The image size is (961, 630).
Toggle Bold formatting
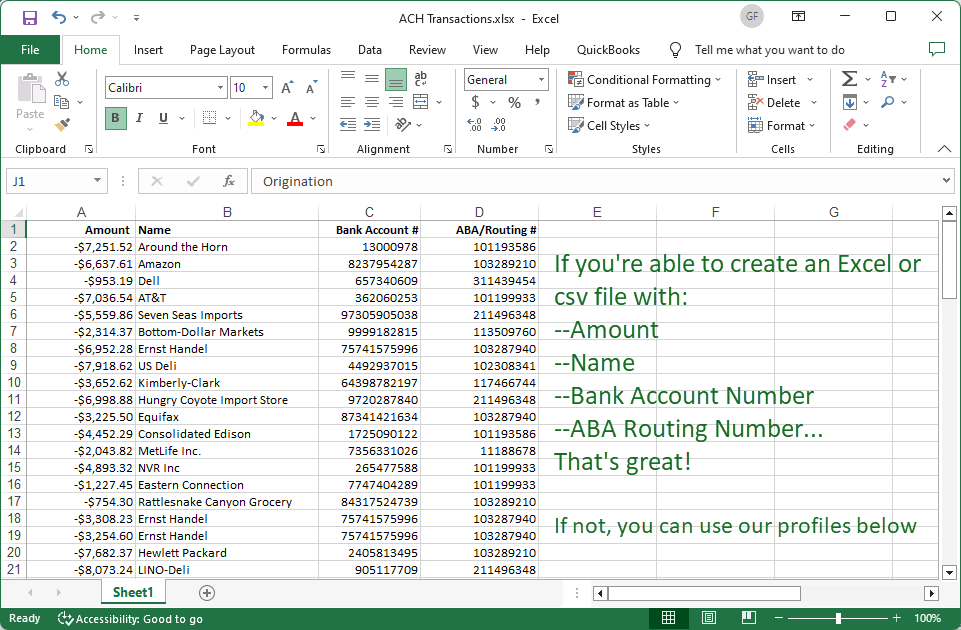(115, 118)
